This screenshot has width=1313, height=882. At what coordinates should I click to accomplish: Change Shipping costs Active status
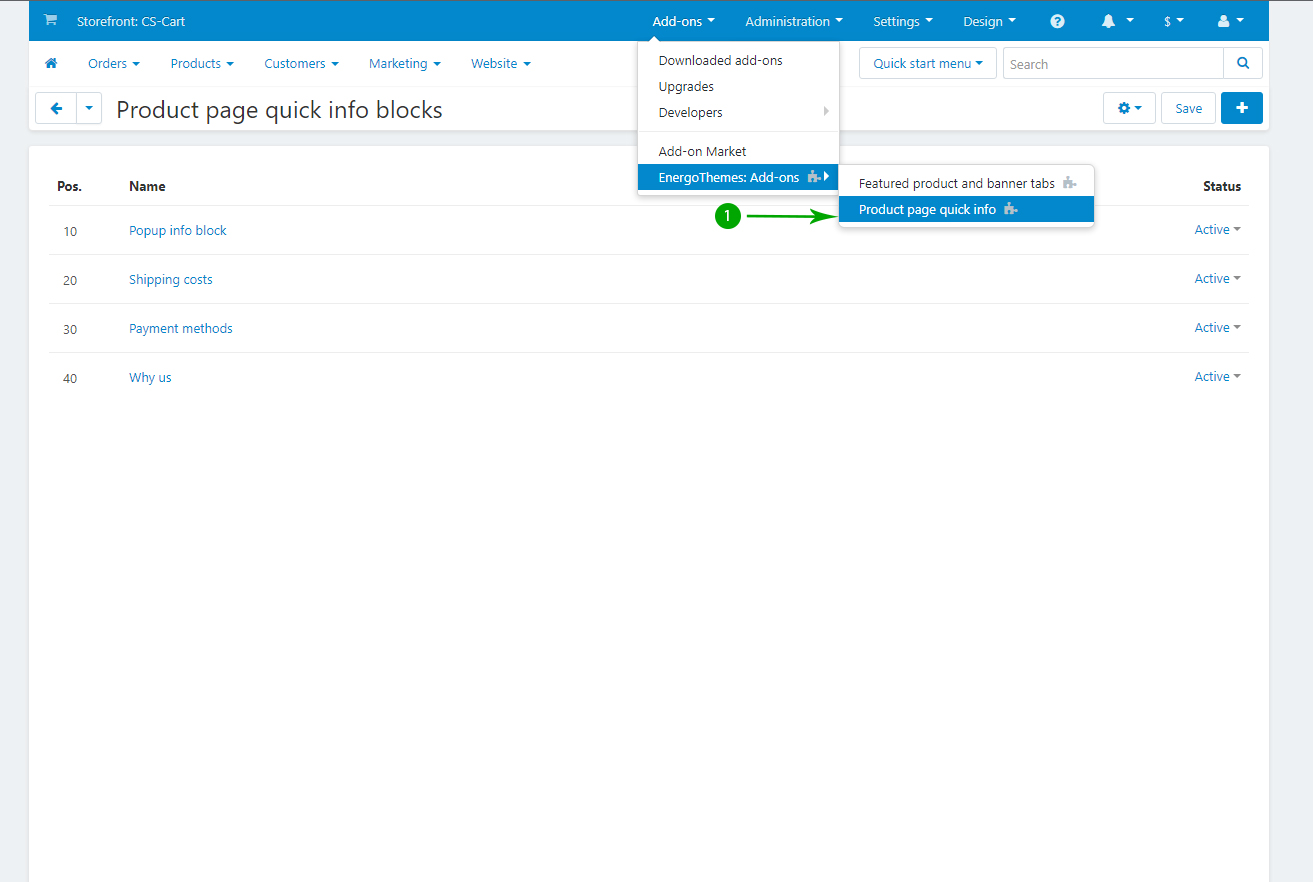click(1217, 279)
